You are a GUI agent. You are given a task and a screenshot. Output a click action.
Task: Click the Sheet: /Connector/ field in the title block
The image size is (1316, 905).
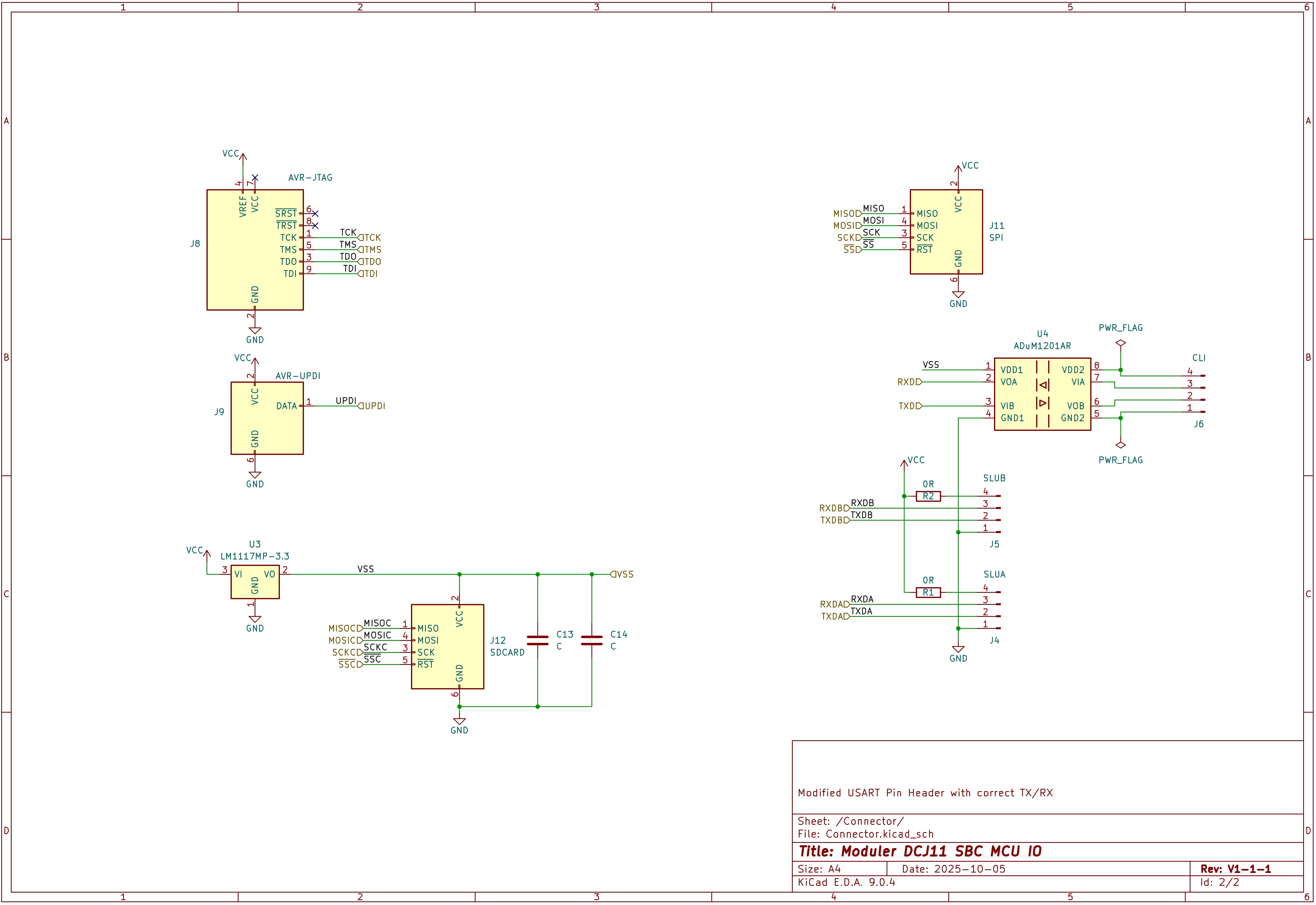849,820
